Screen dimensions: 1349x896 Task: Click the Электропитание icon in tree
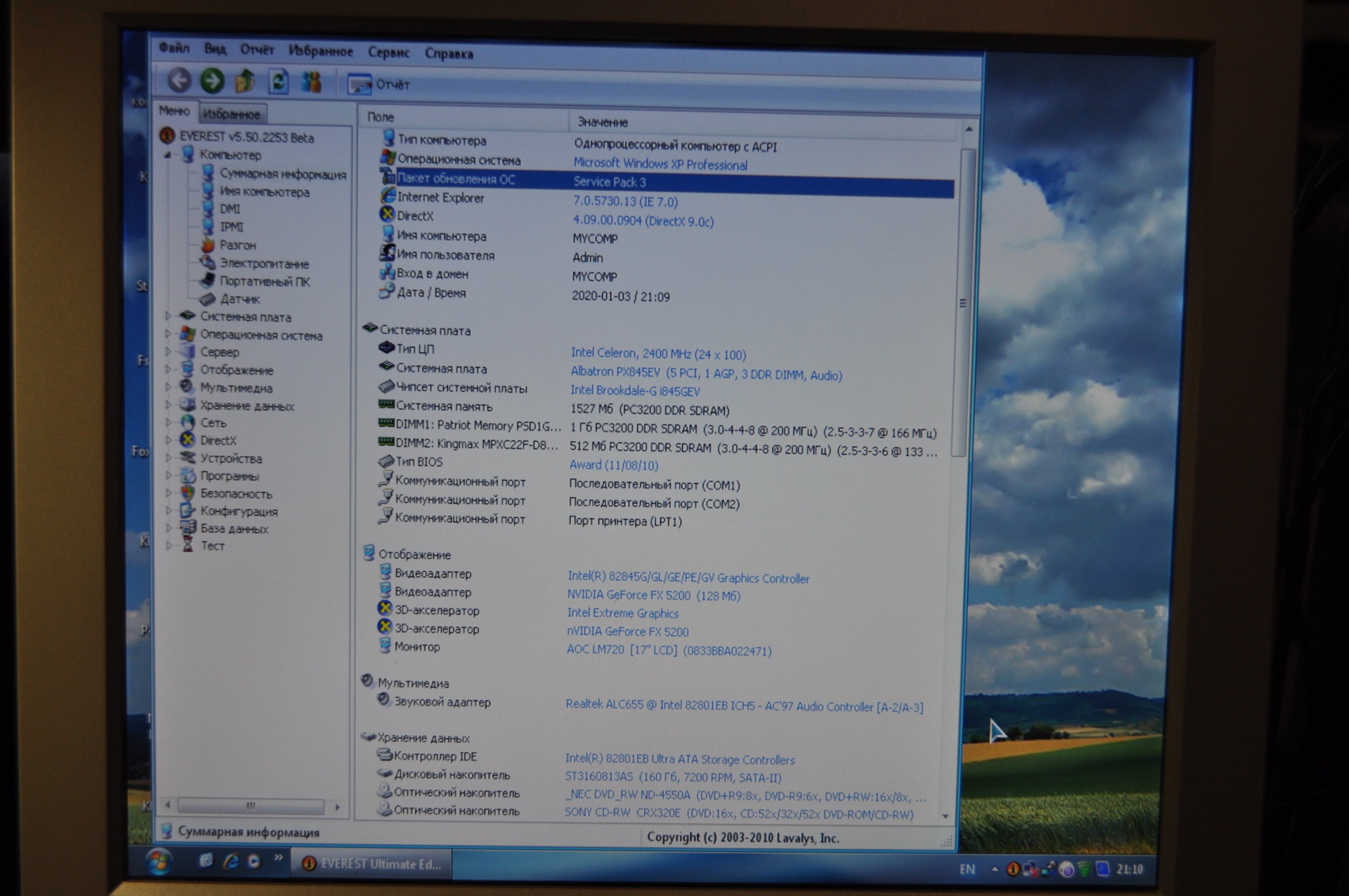(x=207, y=262)
